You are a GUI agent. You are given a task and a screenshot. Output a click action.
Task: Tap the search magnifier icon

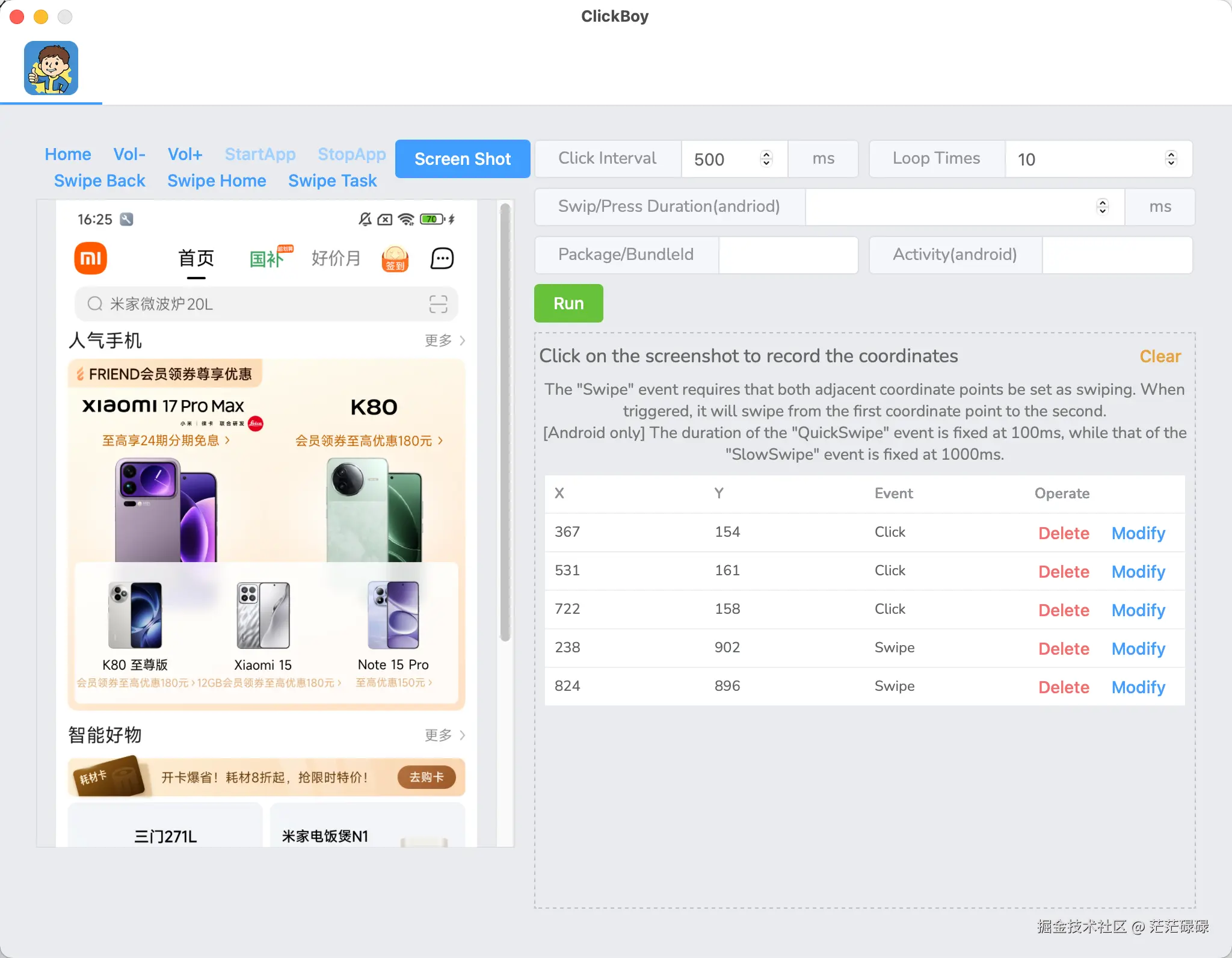94,304
